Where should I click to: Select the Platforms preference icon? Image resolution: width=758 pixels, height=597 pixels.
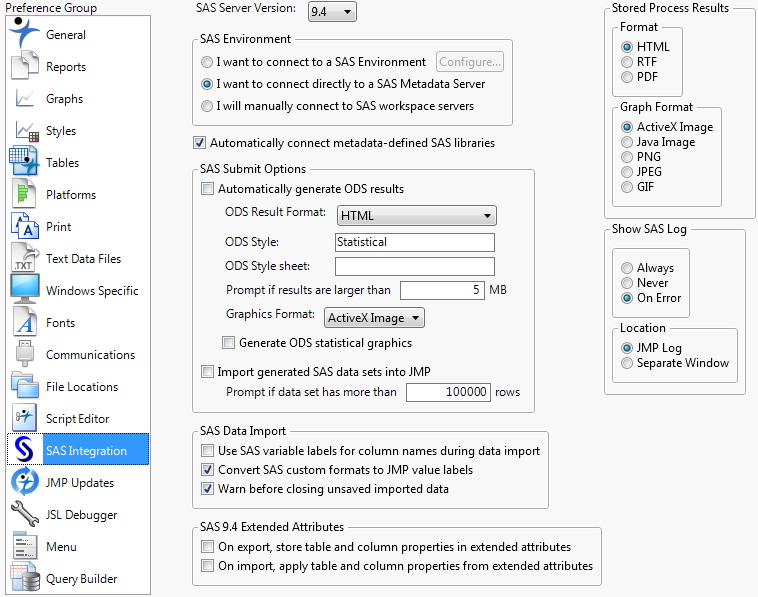[23, 193]
